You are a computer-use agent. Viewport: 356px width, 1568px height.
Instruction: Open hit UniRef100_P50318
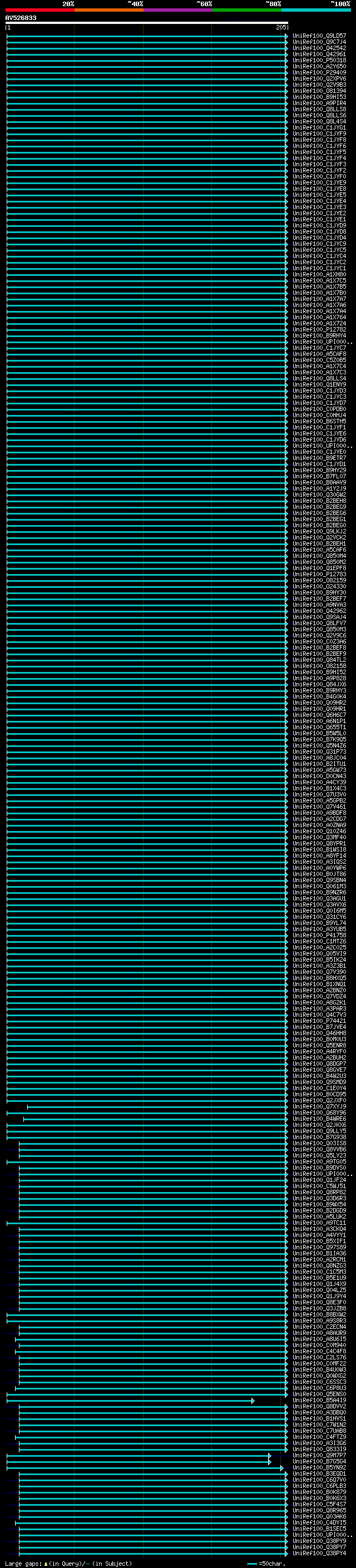pos(319,60)
